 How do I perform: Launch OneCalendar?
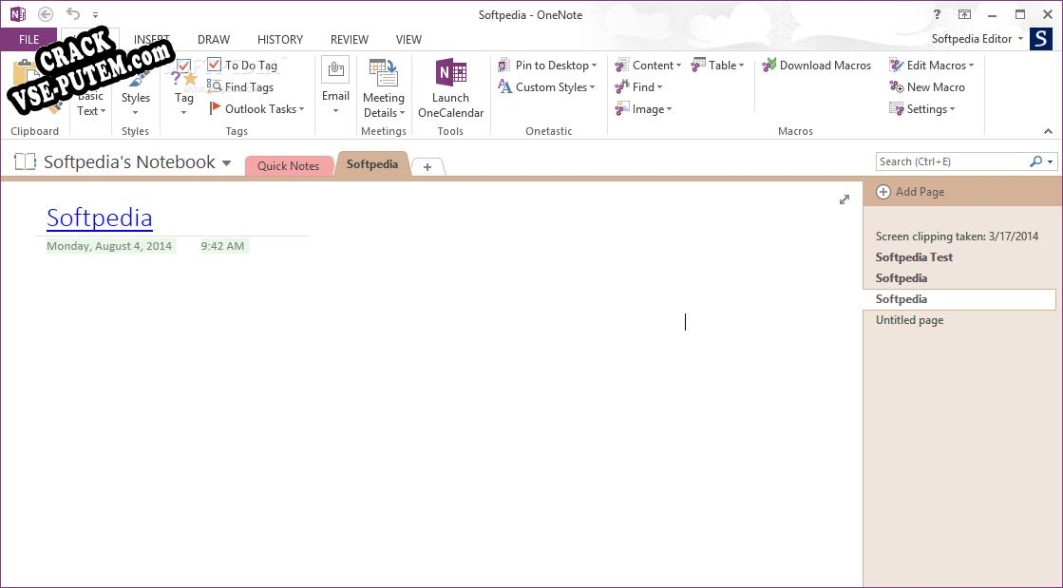[451, 88]
